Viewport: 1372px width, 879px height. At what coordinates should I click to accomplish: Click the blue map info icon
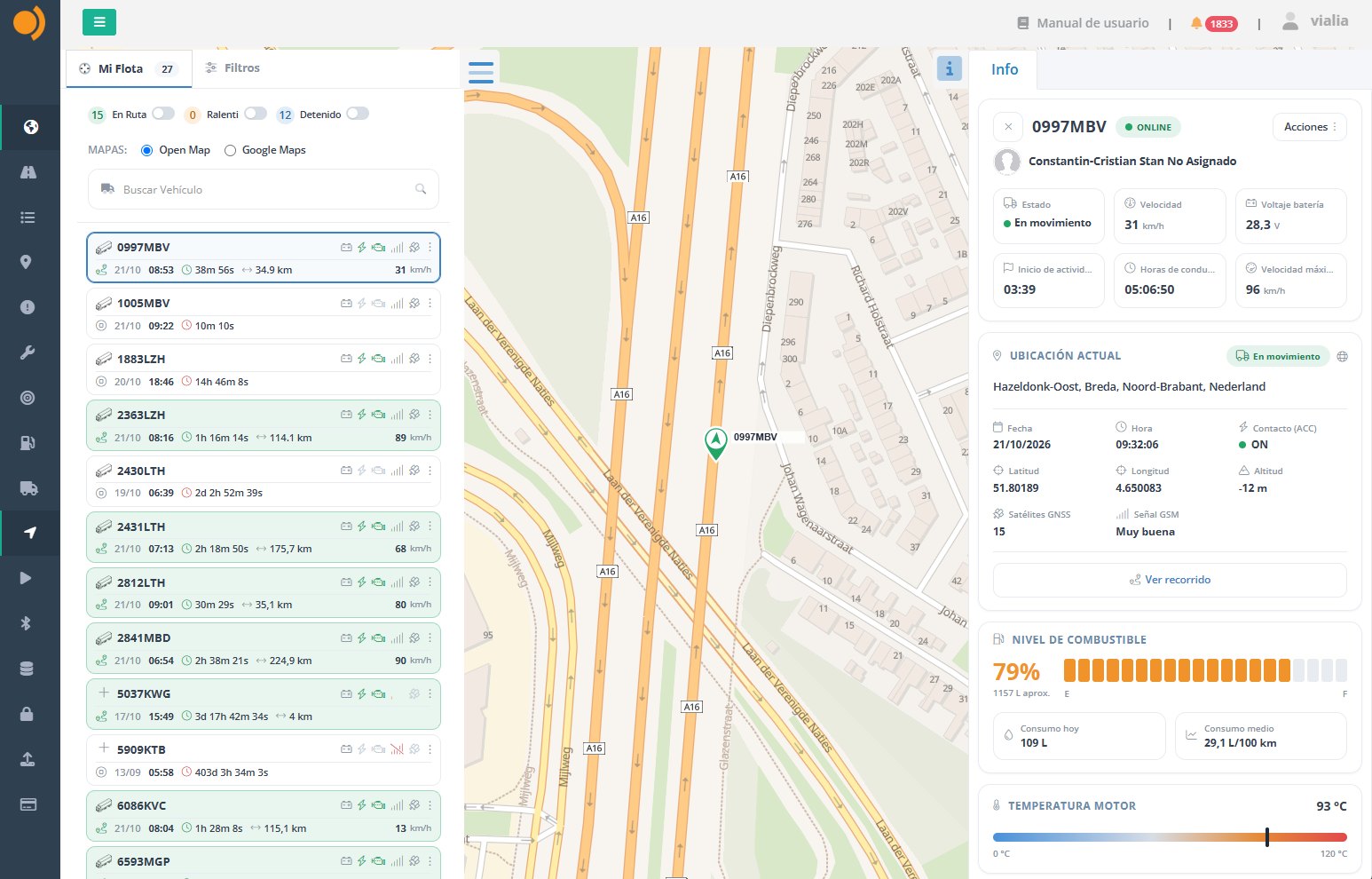[x=949, y=67]
